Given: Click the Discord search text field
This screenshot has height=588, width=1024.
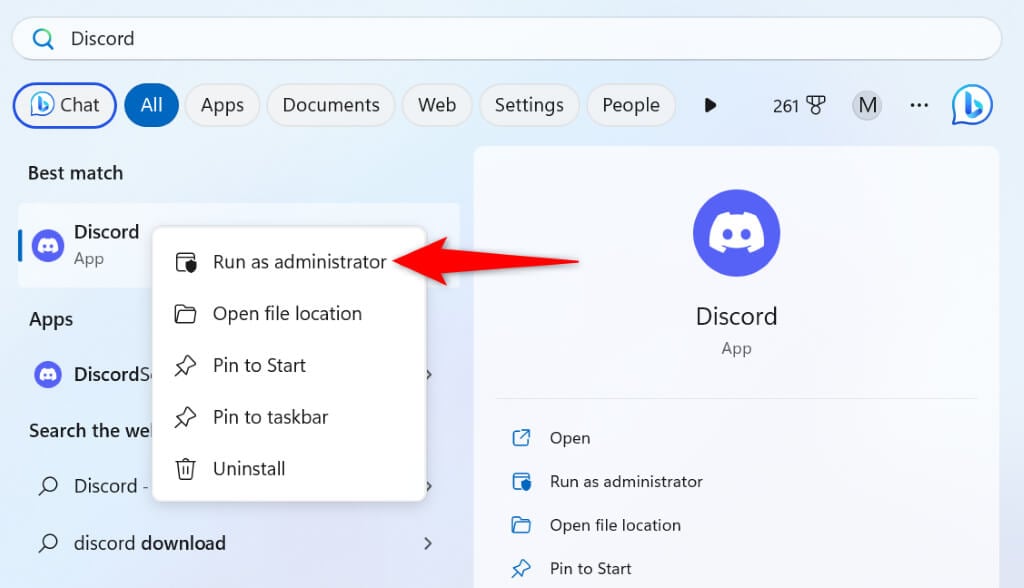Looking at the screenshot, I should tap(507, 39).
